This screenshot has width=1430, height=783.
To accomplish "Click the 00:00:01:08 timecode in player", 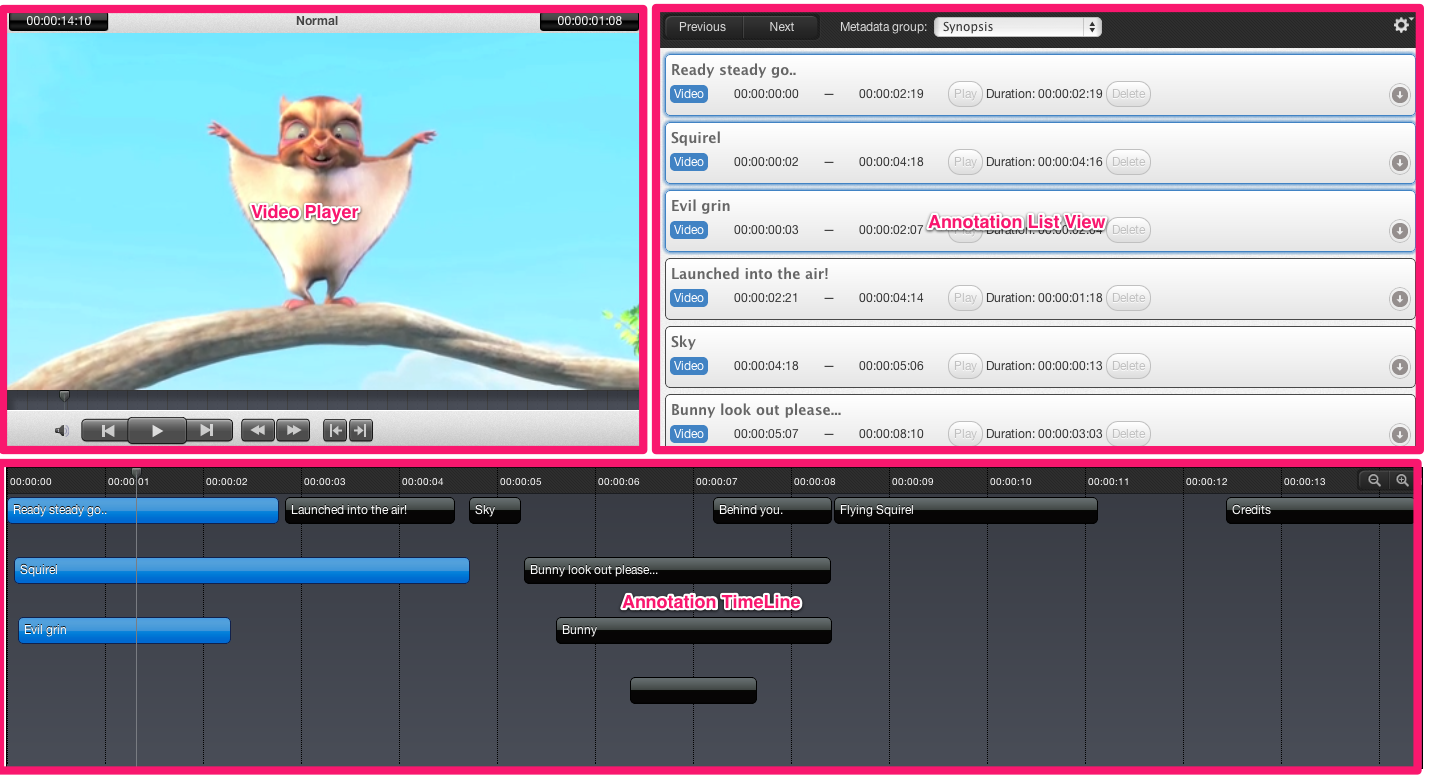I will [590, 21].
